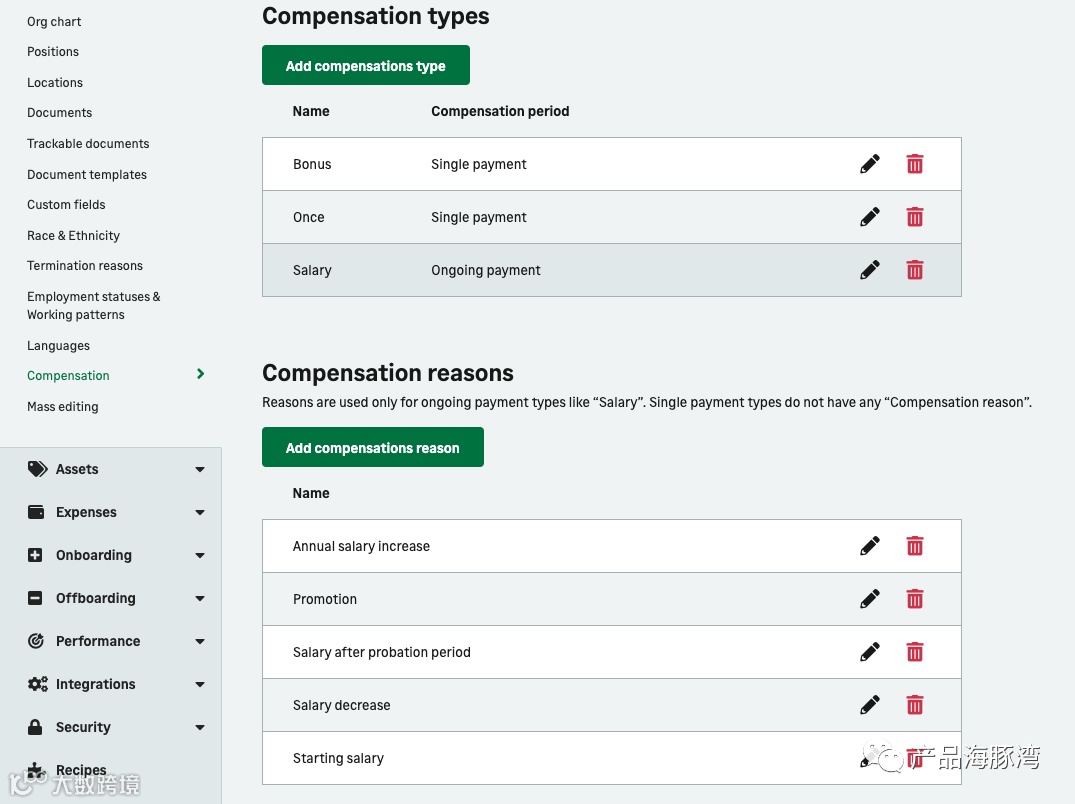Go to Mass editing settings

[x=63, y=407]
